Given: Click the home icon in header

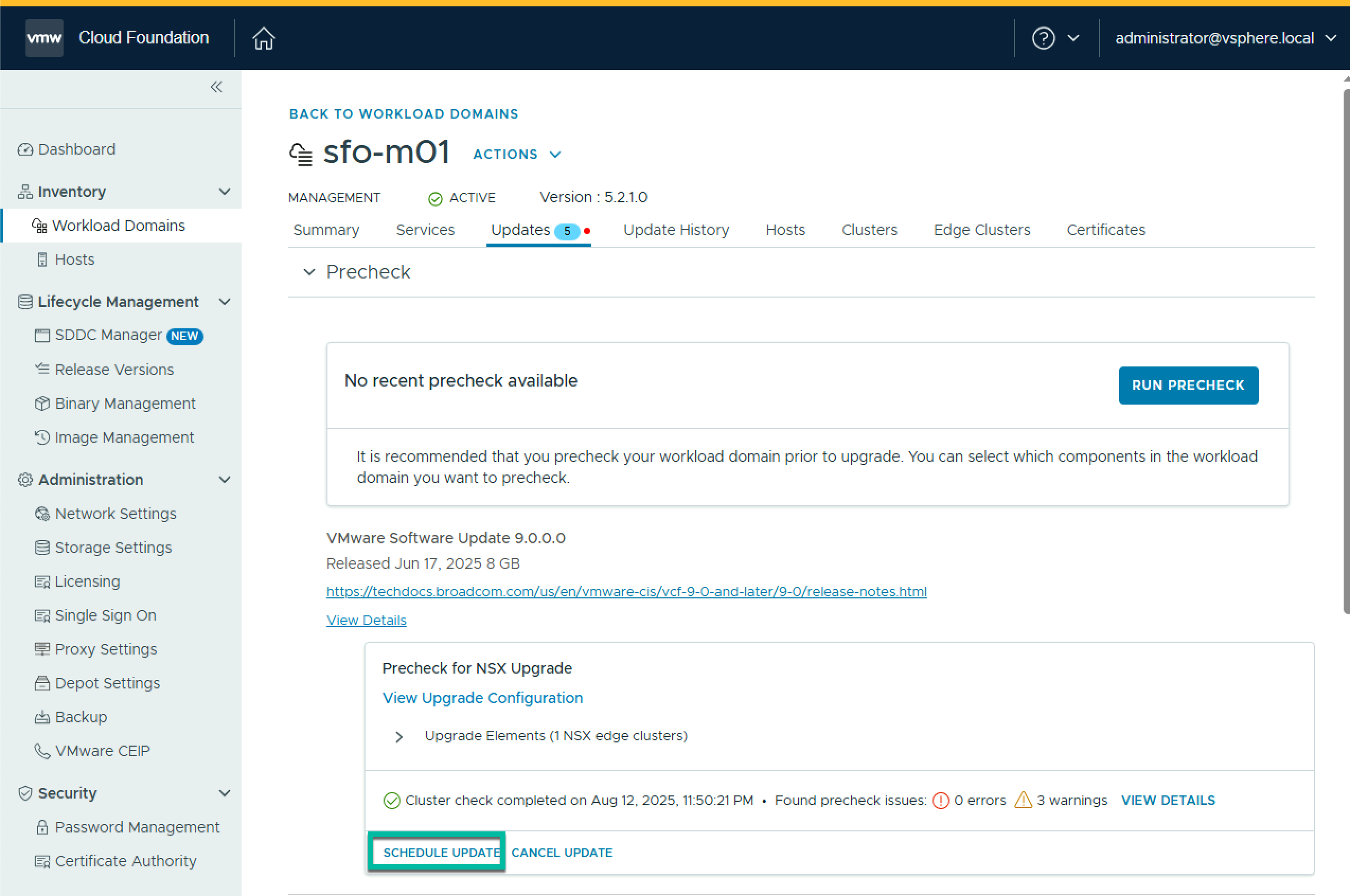Looking at the screenshot, I should [x=263, y=38].
